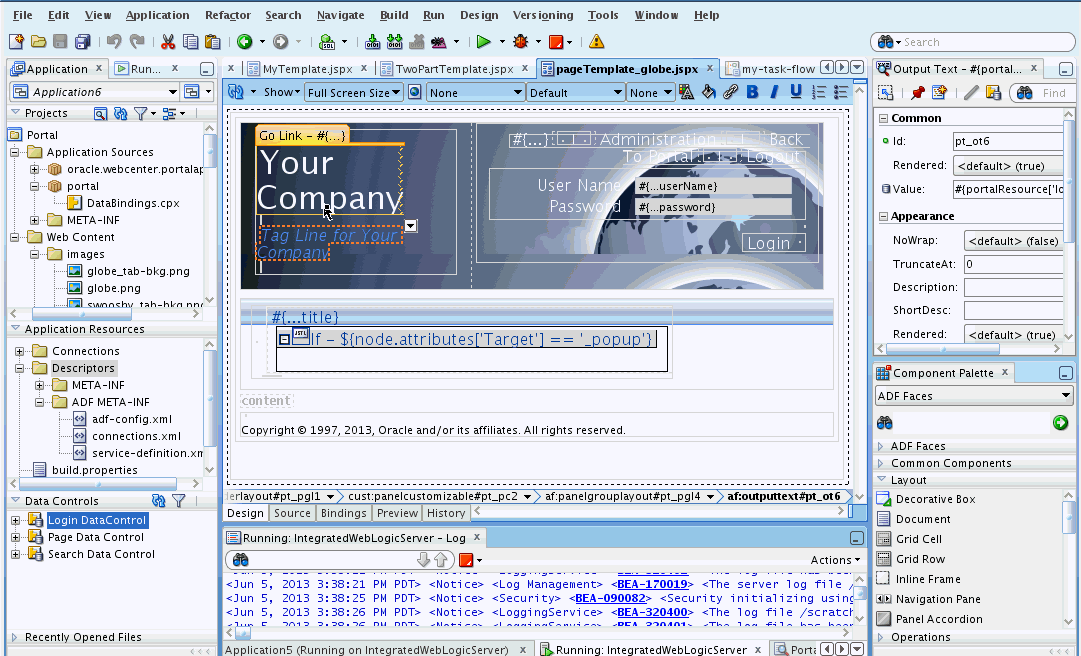Viewport: 1081px width, 656px height.
Task: Open the Default font dropdown
Action: click(x=575, y=92)
